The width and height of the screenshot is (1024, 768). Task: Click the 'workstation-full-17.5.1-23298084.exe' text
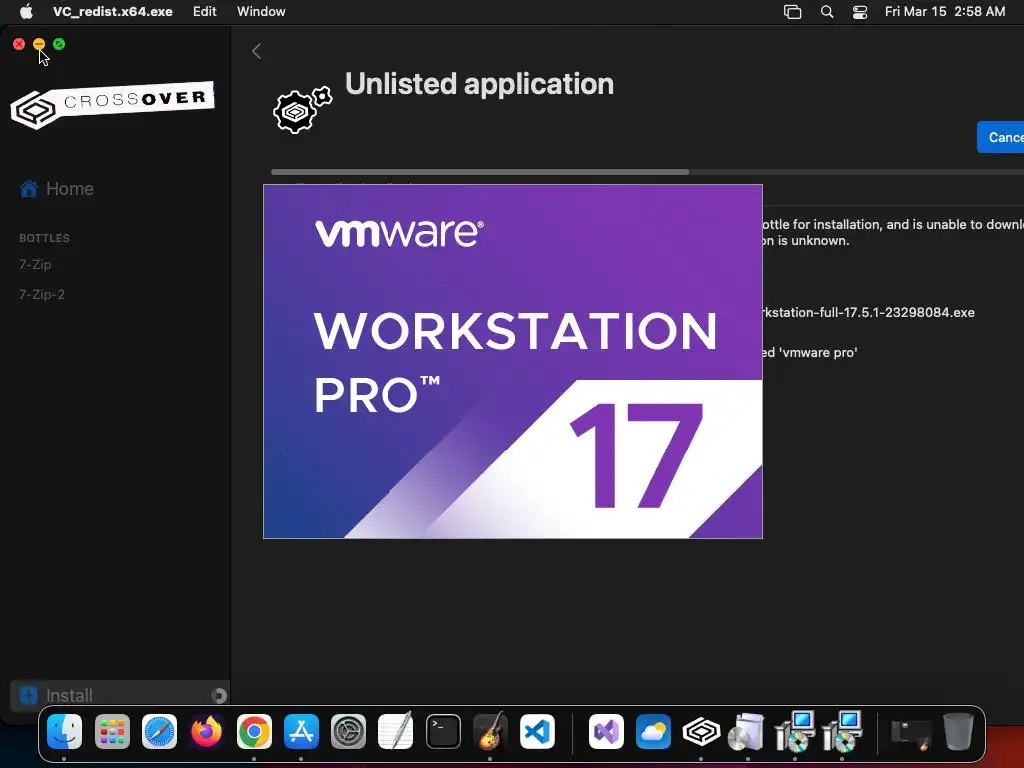[x=869, y=312]
